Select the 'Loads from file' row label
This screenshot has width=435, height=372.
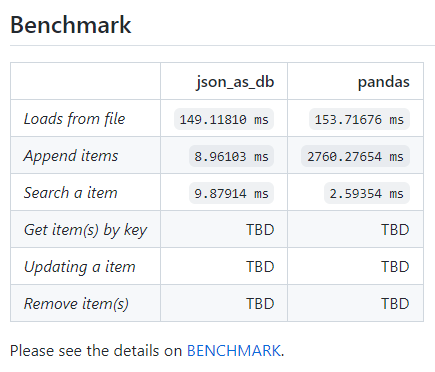click(74, 119)
